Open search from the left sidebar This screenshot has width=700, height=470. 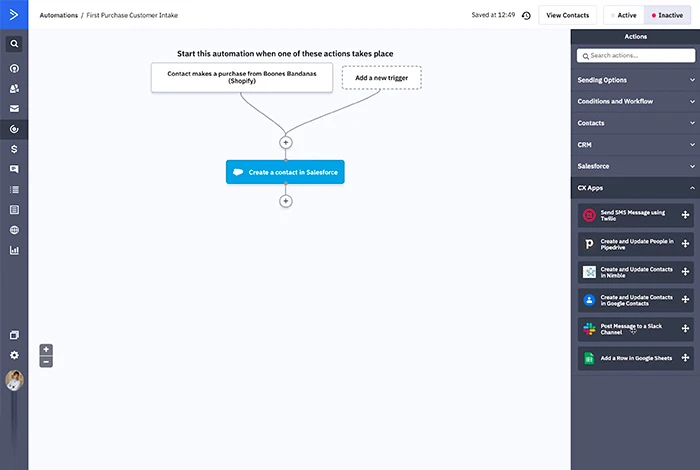coord(14,44)
